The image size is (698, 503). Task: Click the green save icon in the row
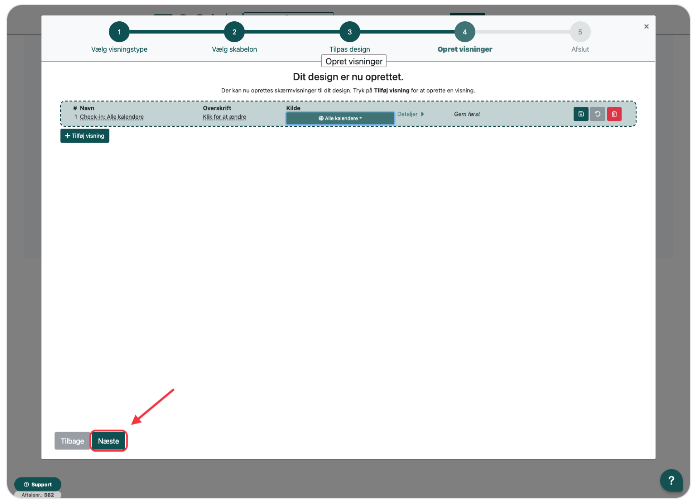point(580,114)
